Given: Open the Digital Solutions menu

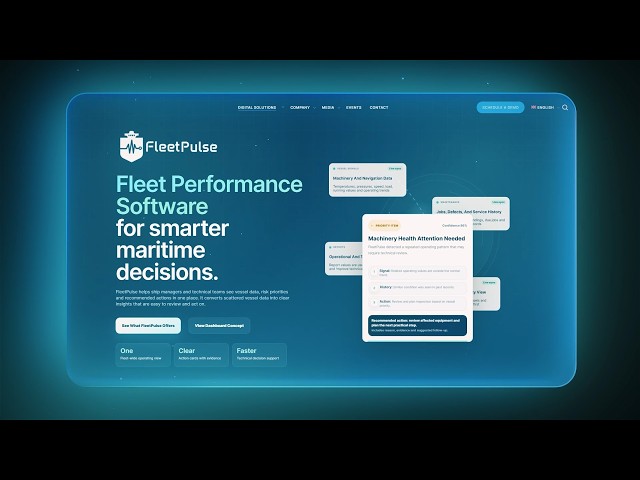Looking at the screenshot, I should (257, 107).
